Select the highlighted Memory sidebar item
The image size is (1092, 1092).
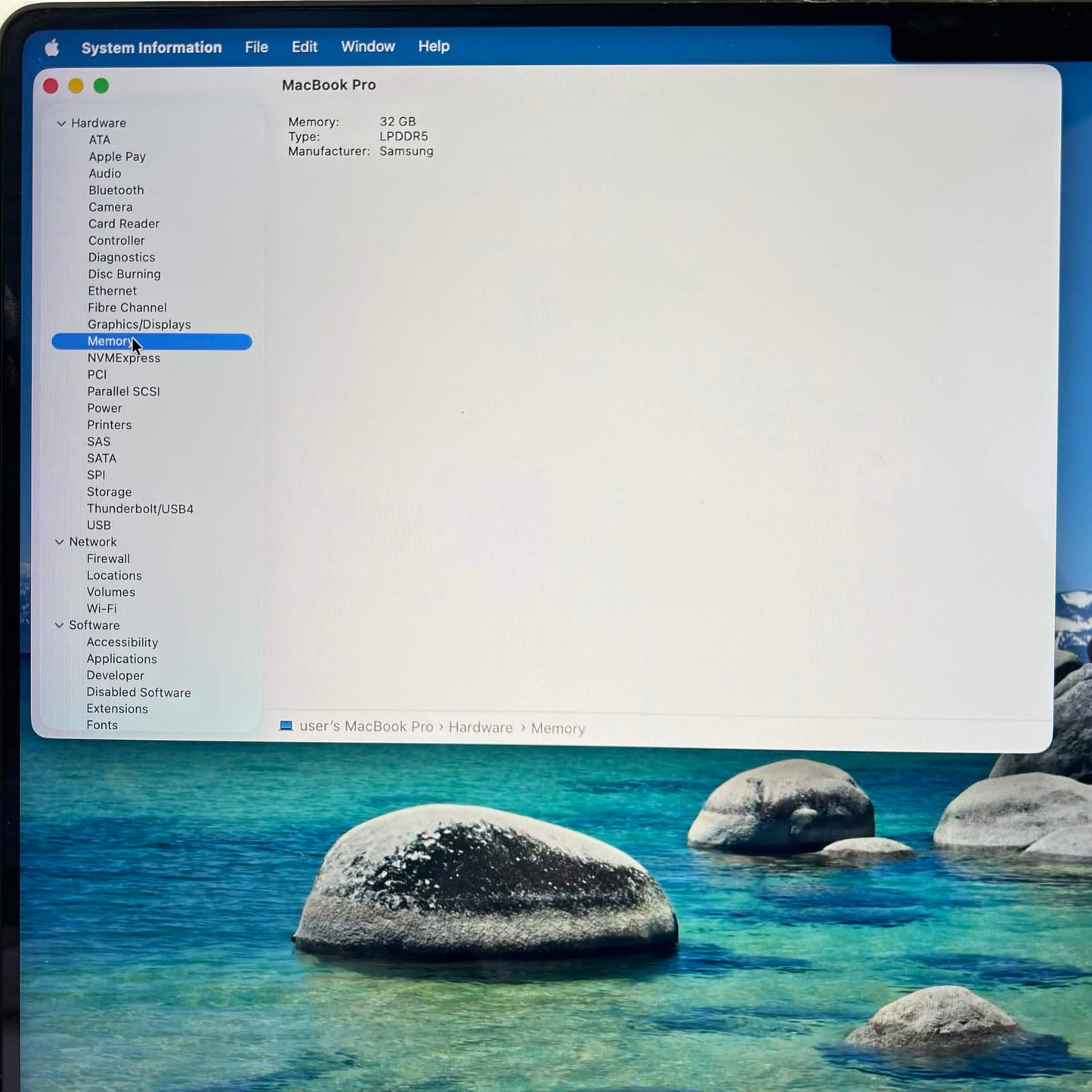[152, 342]
